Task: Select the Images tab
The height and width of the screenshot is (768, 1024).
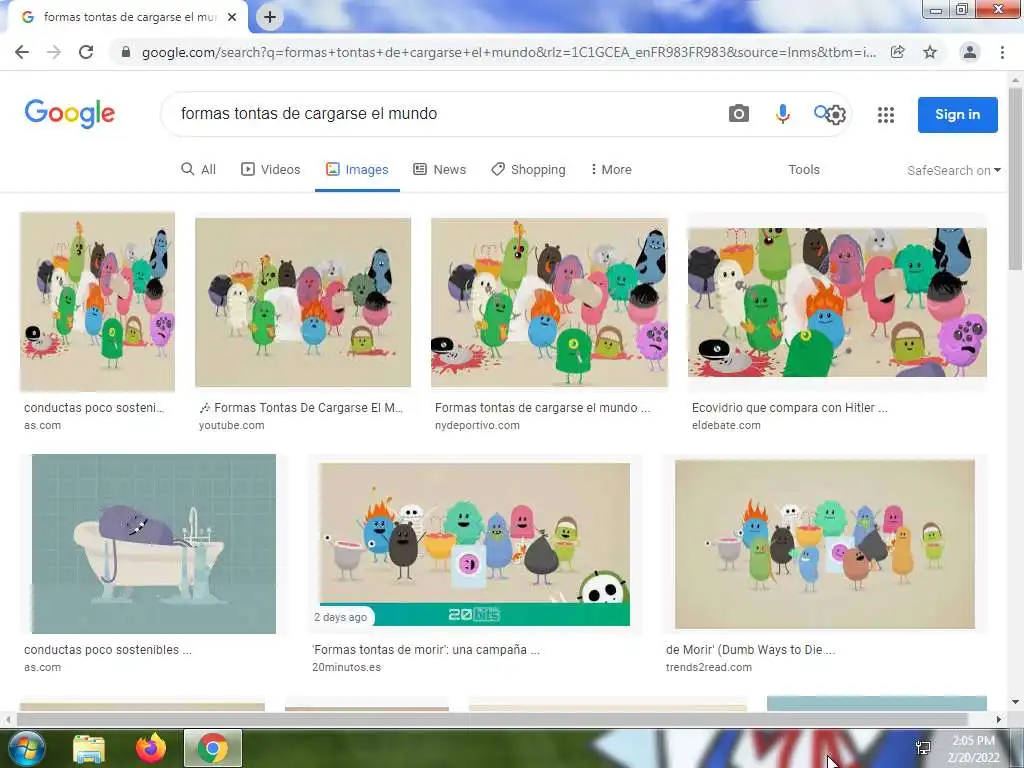Action: point(357,170)
